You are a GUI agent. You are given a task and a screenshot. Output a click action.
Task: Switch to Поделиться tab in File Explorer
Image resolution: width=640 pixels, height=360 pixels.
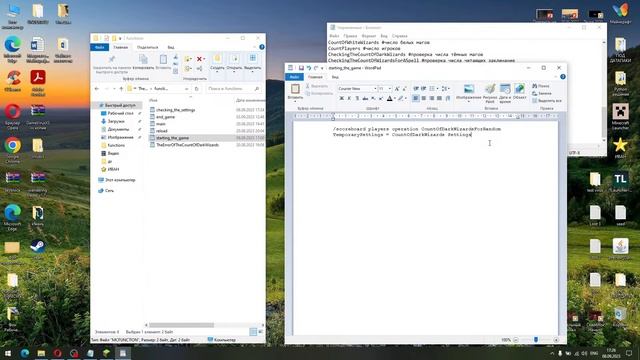pos(147,47)
